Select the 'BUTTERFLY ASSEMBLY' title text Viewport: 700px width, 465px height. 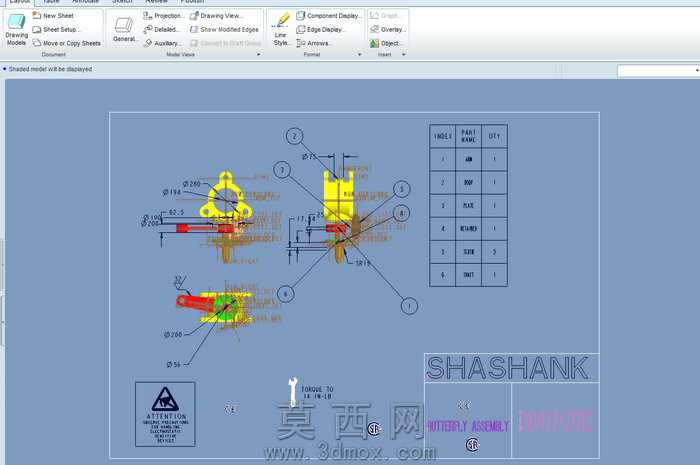click(467, 426)
